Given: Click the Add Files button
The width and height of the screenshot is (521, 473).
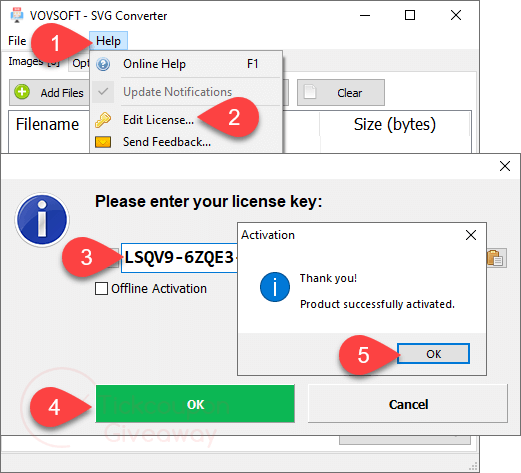Looking at the screenshot, I should tap(49, 92).
